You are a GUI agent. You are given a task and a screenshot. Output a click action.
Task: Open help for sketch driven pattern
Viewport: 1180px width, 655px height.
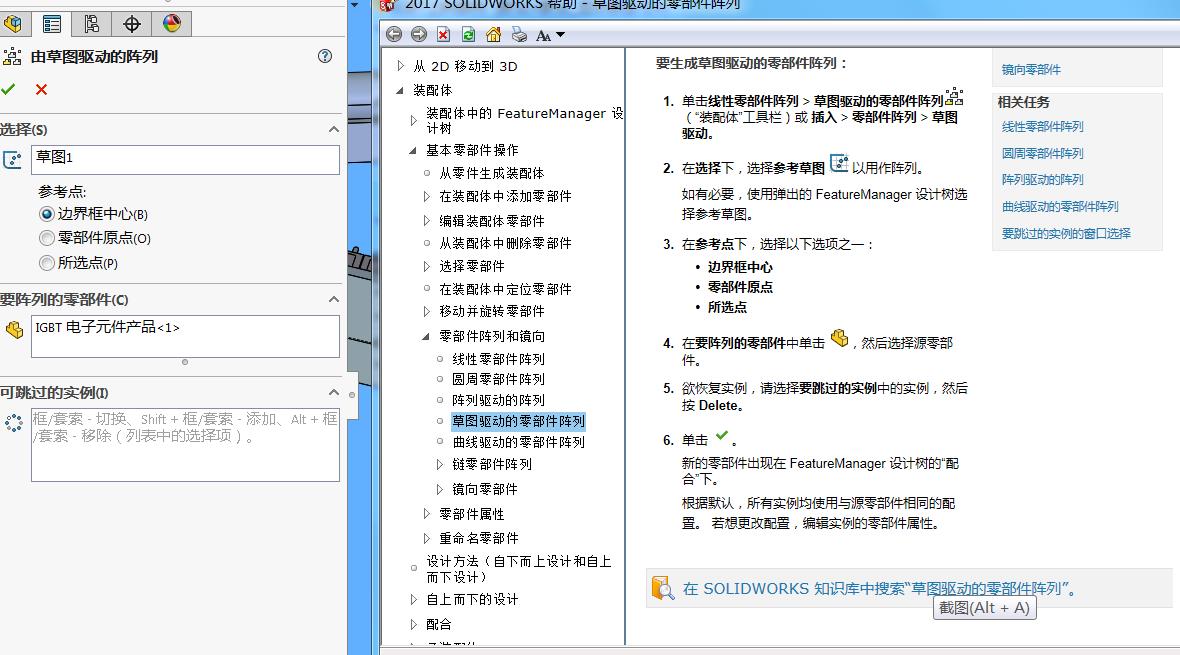click(x=325, y=56)
